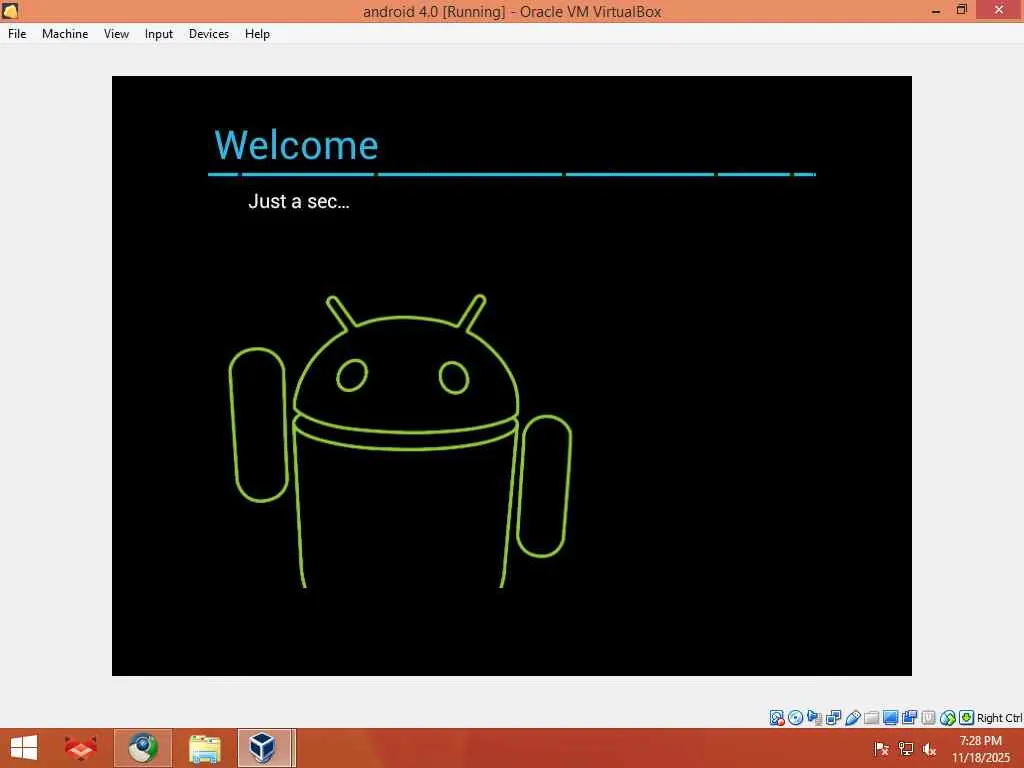The image size is (1024, 768).
Task: Click the audio status icon in VirtualBox
Action: tap(814, 718)
